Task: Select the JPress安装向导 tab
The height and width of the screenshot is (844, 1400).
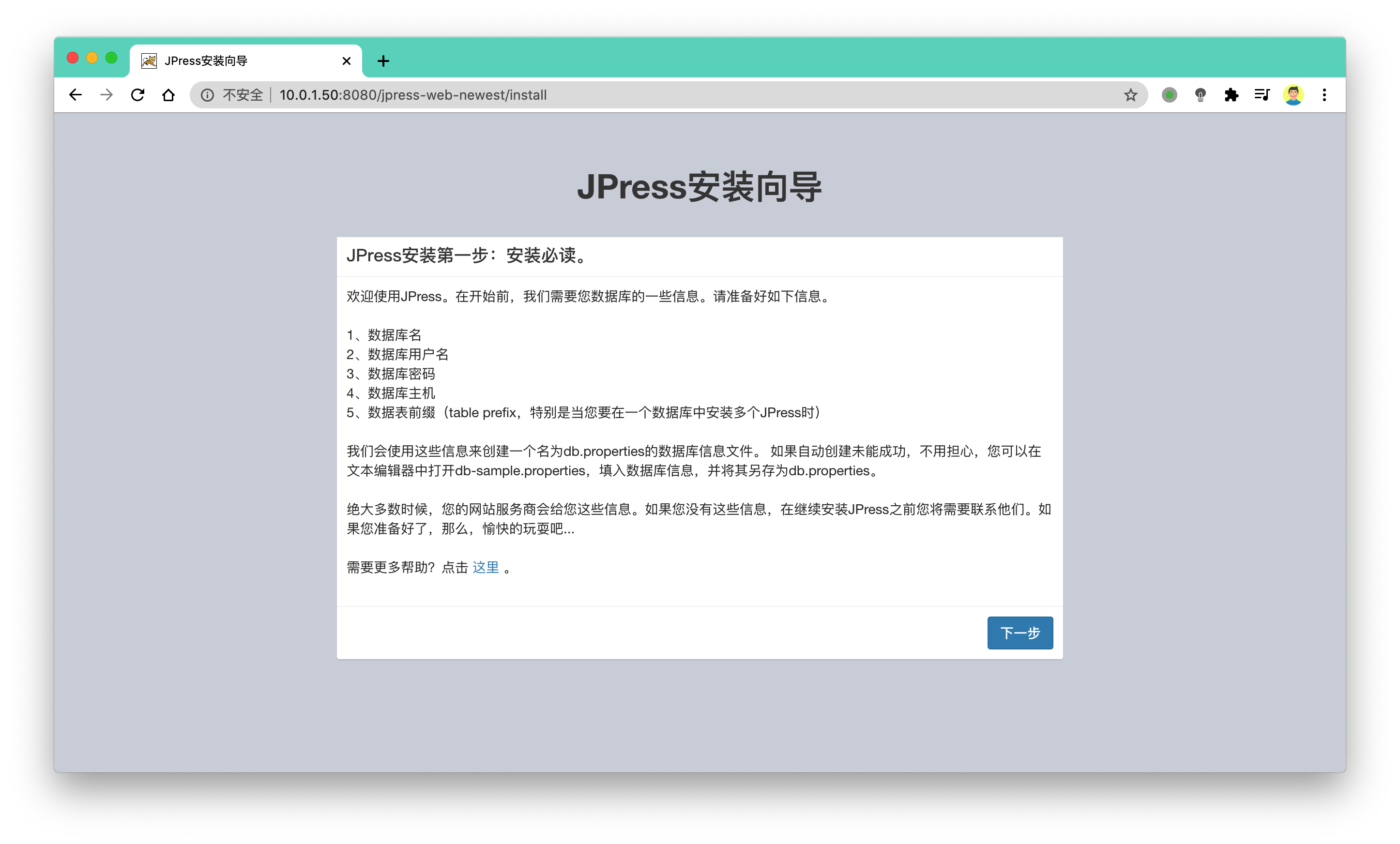Action: (245, 61)
